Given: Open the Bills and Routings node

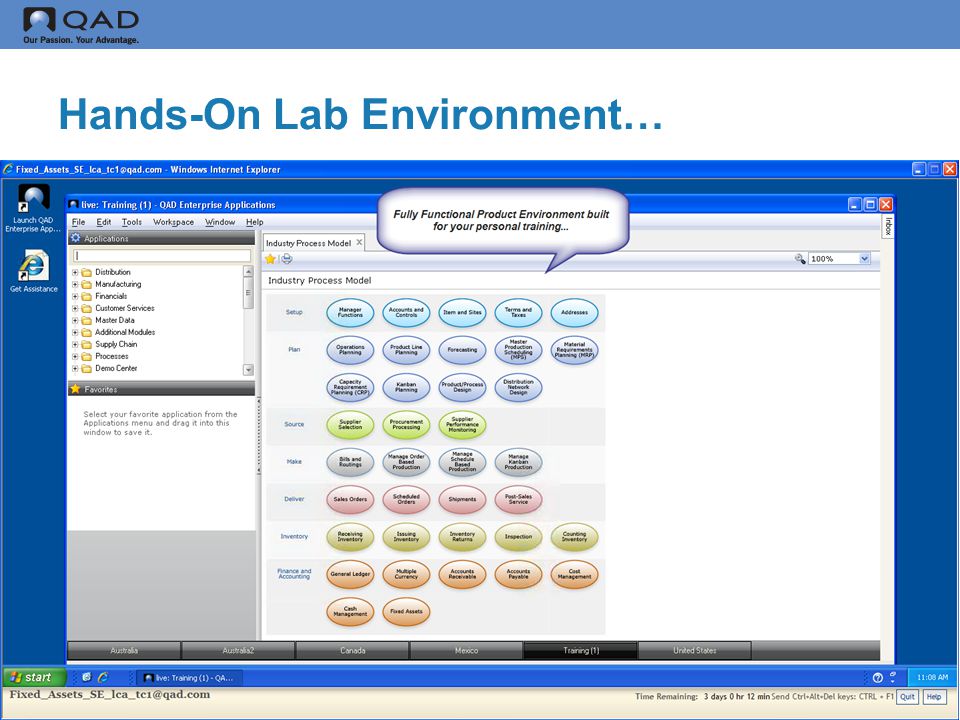Looking at the screenshot, I should [350, 462].
